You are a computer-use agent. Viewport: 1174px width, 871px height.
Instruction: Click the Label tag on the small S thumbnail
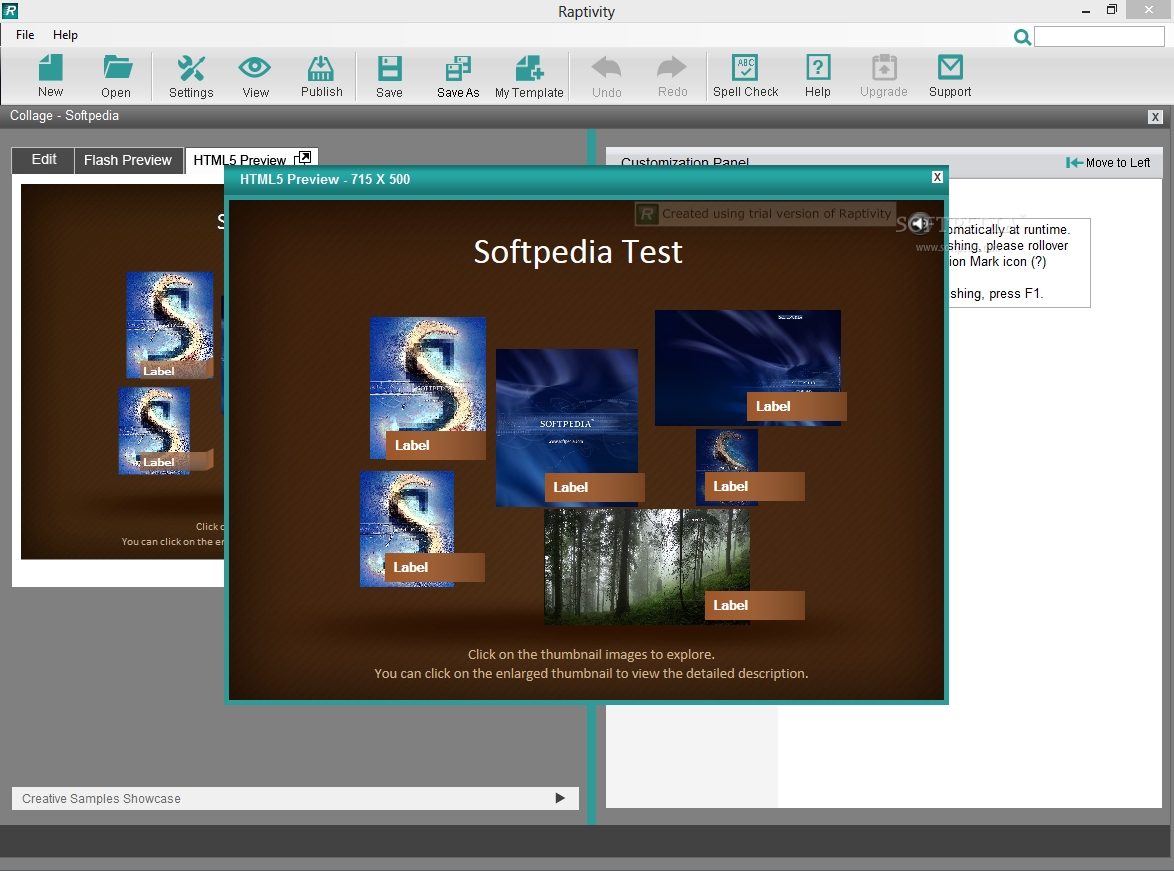754,486
